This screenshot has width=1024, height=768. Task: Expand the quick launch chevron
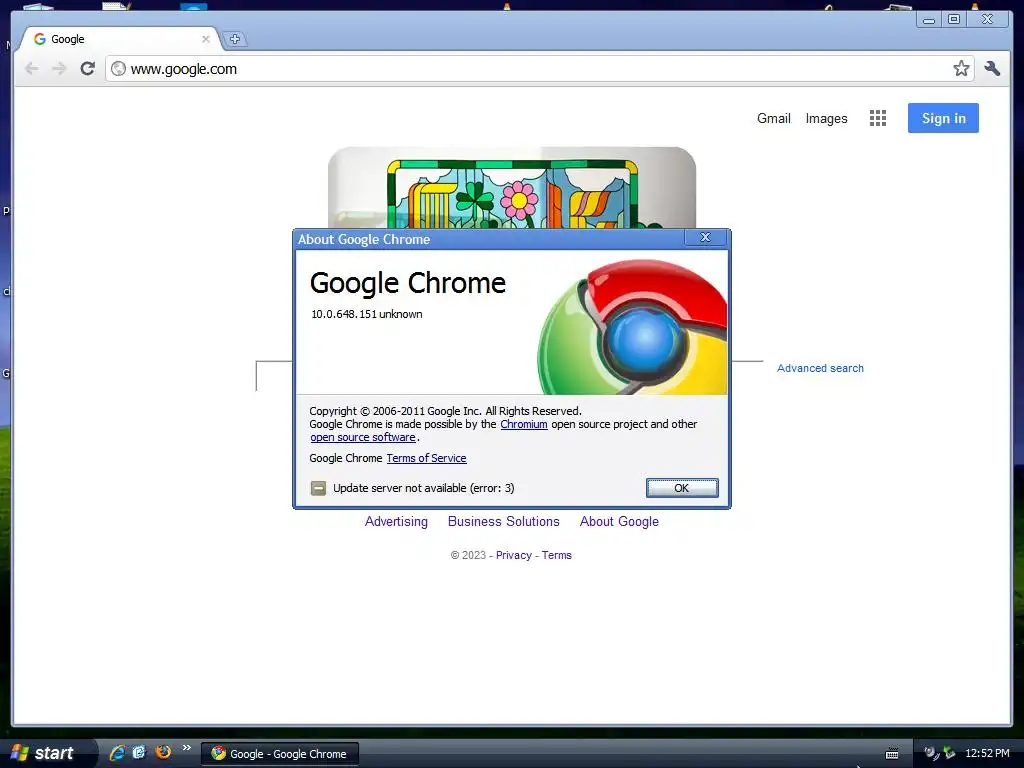pos(187,748)
